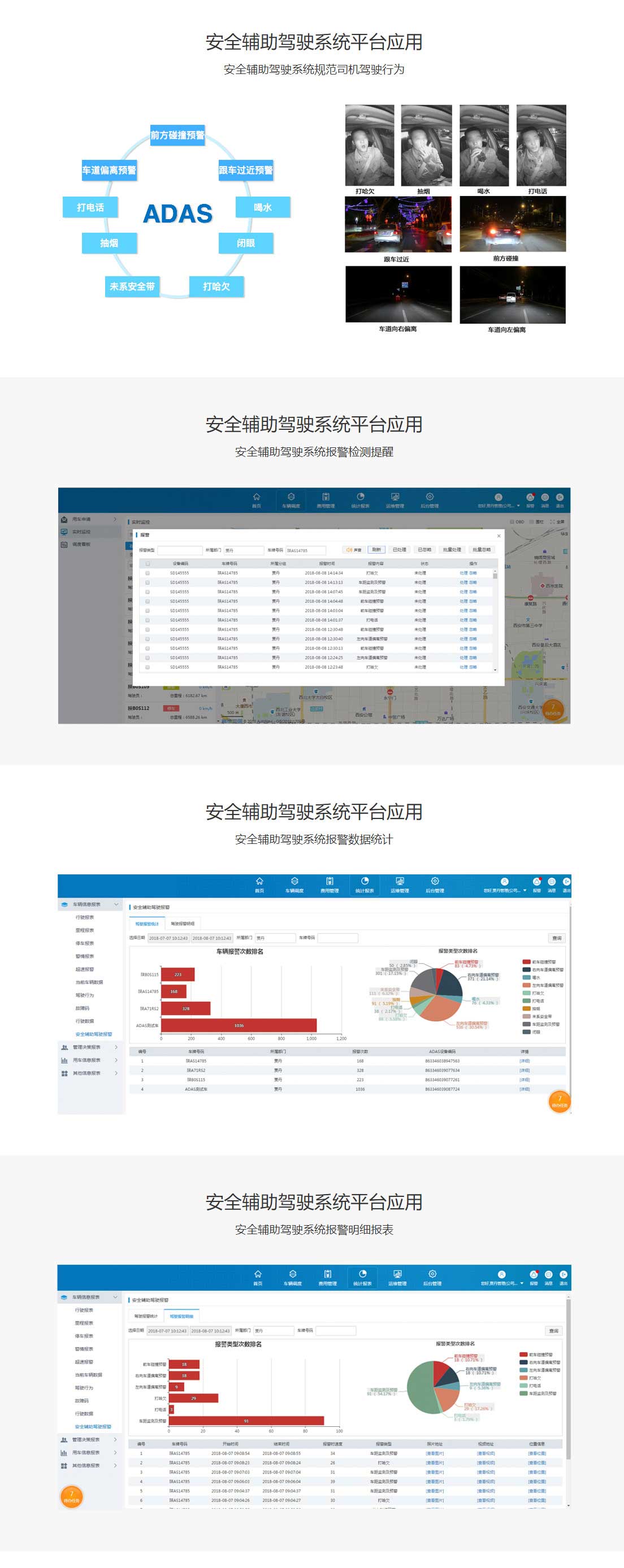Screen dimensions: 624x1568
Task: Select highlighted 驾驶报警明细 tab in detail report
Action: click(x=181, y=1316)
